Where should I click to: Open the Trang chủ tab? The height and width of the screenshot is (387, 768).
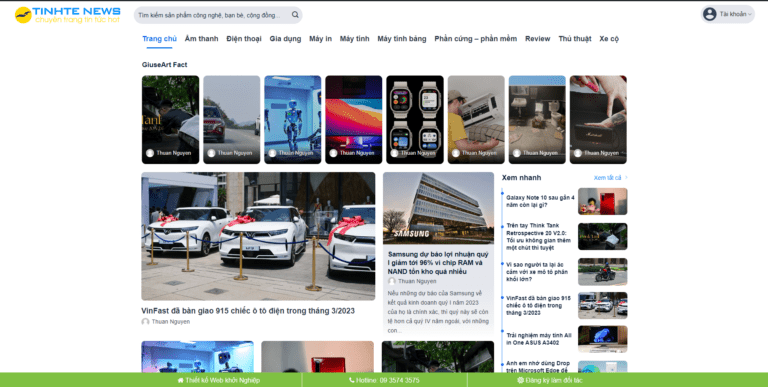(x=160, y=39)
